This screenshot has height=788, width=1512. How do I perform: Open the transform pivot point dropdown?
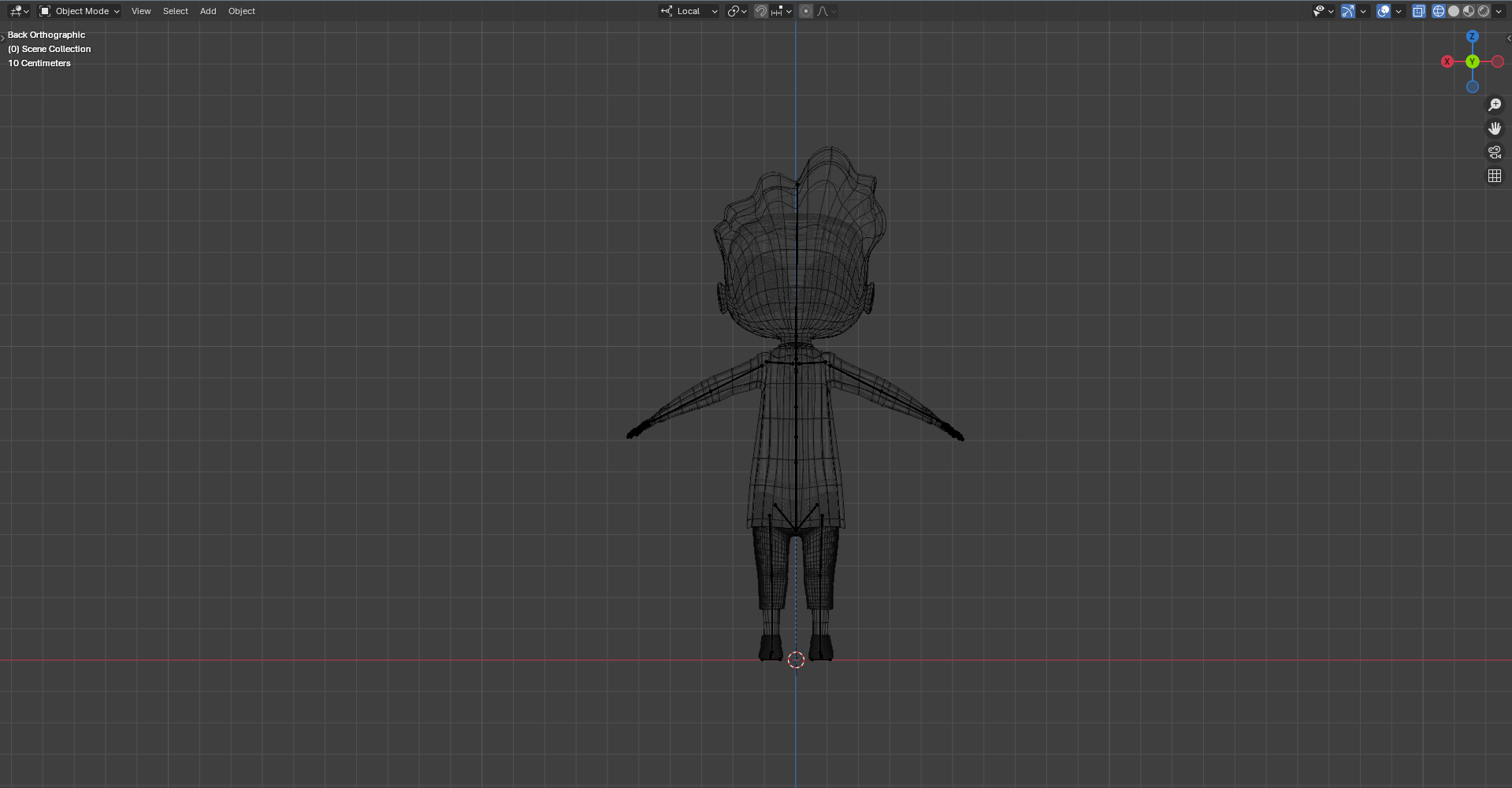(x=737, y=11)
